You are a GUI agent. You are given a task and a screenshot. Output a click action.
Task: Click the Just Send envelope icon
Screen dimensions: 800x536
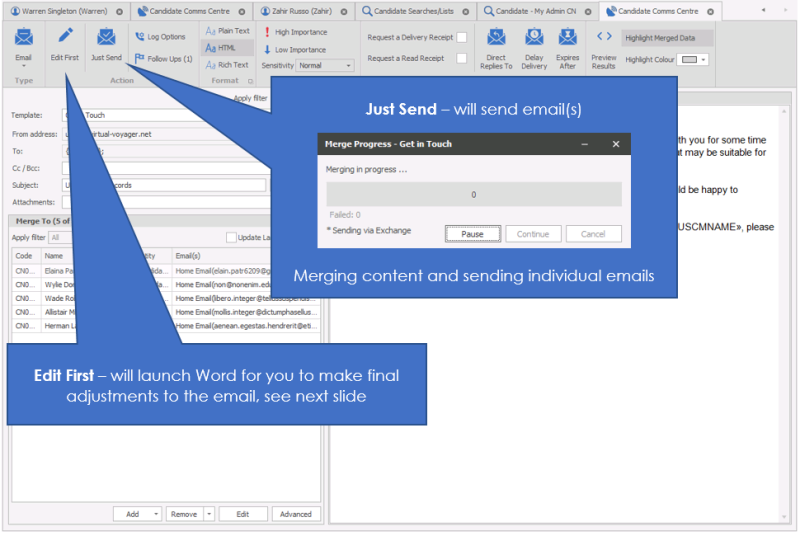[x=106, y=38]
